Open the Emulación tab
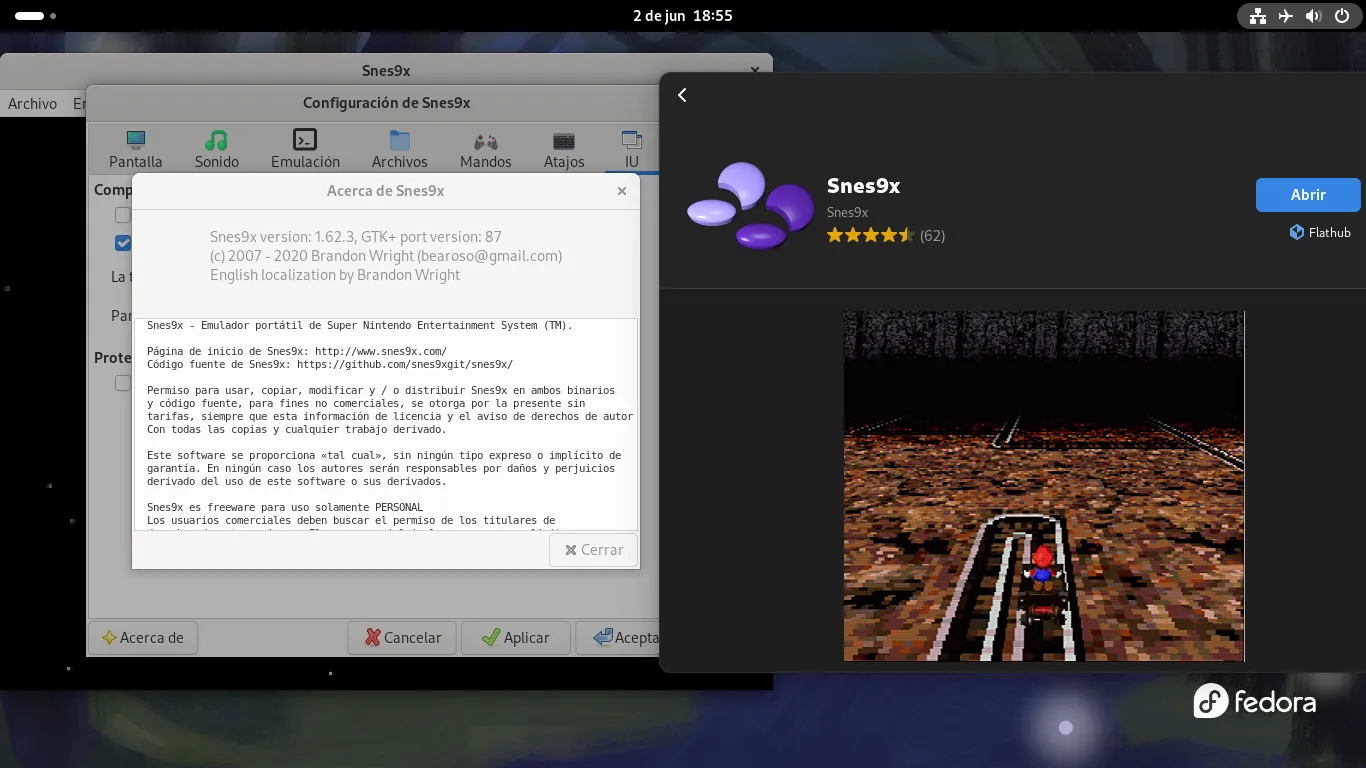 pyautogui.click(x=305, y=150)
